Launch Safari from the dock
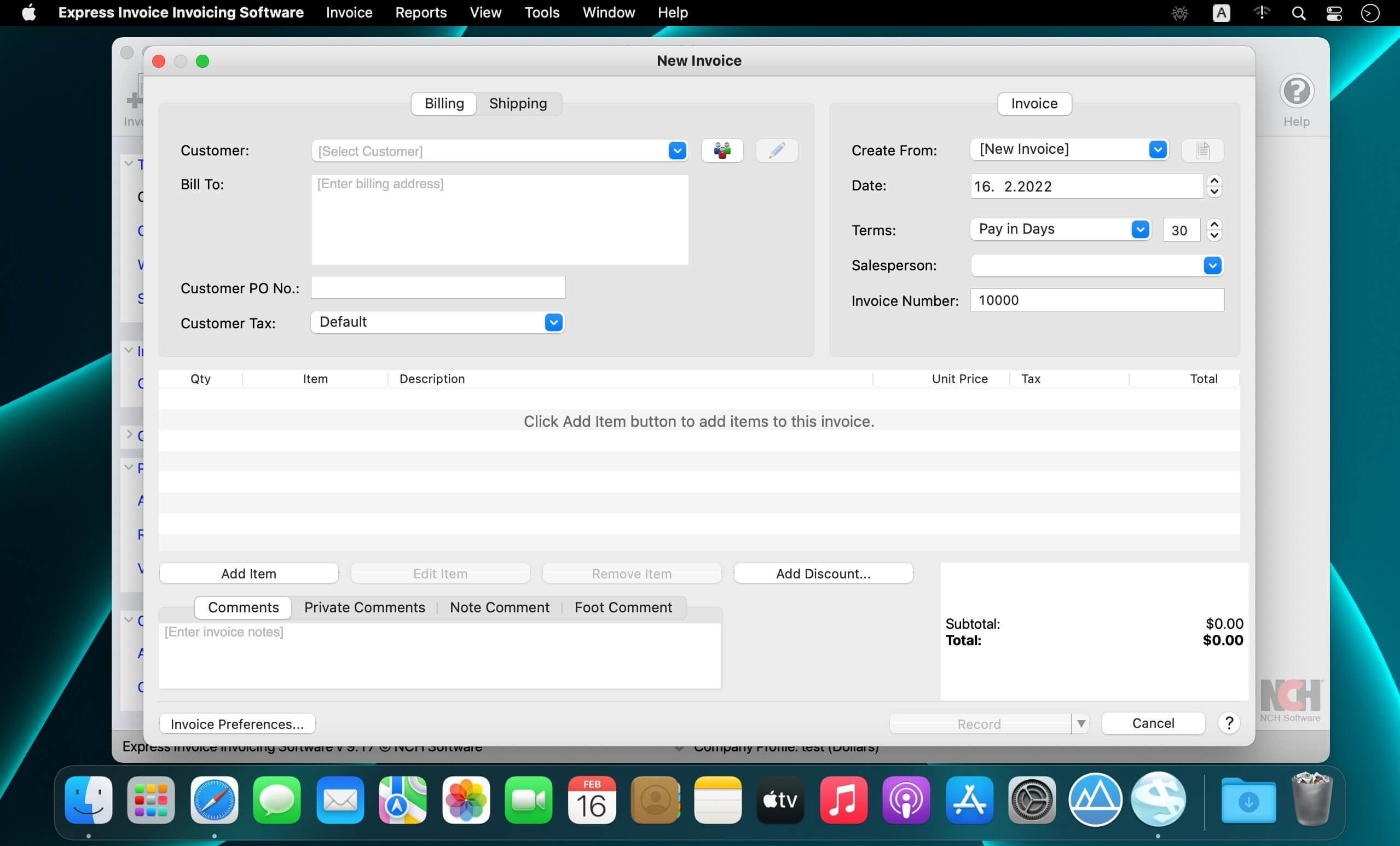 214,800
